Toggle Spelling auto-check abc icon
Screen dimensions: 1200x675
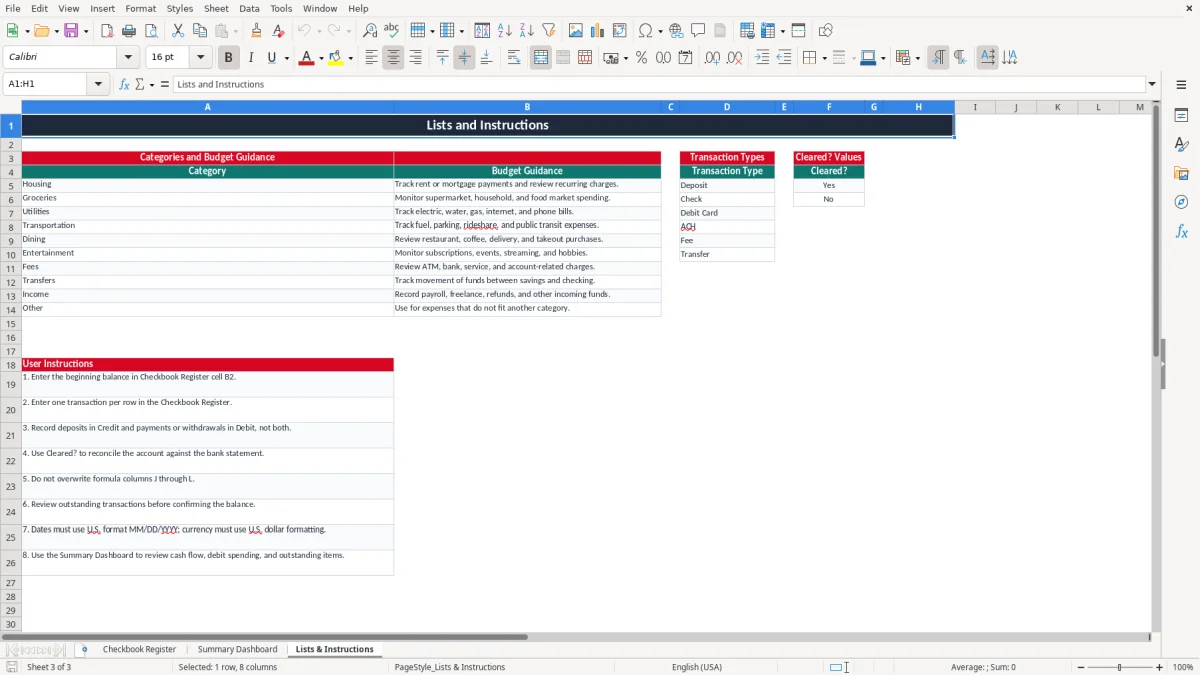click(392, 31)
